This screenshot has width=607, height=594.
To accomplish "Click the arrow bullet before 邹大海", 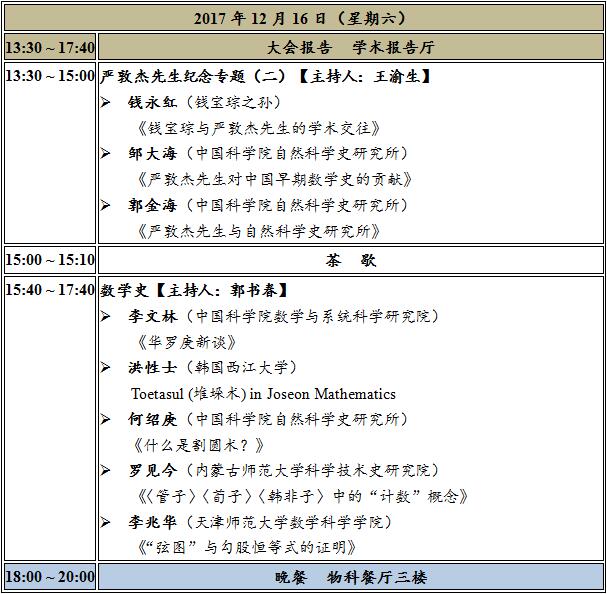I will point(106,153).
